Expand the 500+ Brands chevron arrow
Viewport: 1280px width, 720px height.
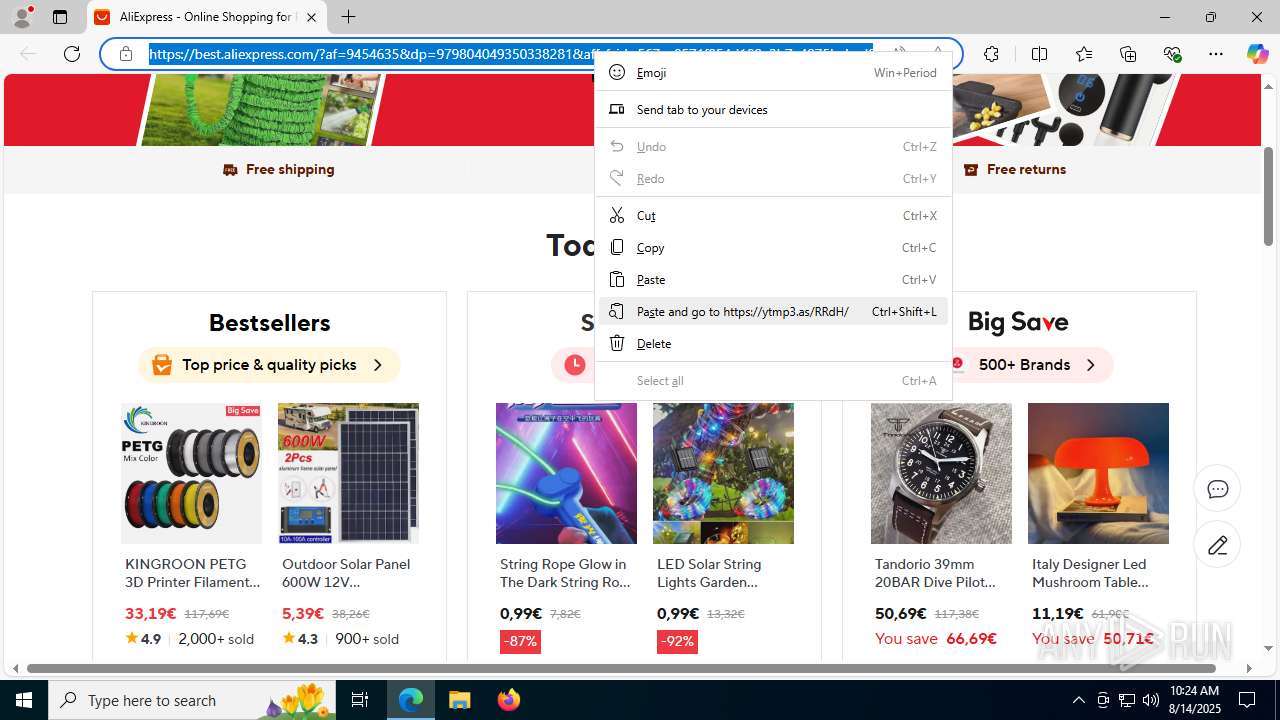point(1090,365)
